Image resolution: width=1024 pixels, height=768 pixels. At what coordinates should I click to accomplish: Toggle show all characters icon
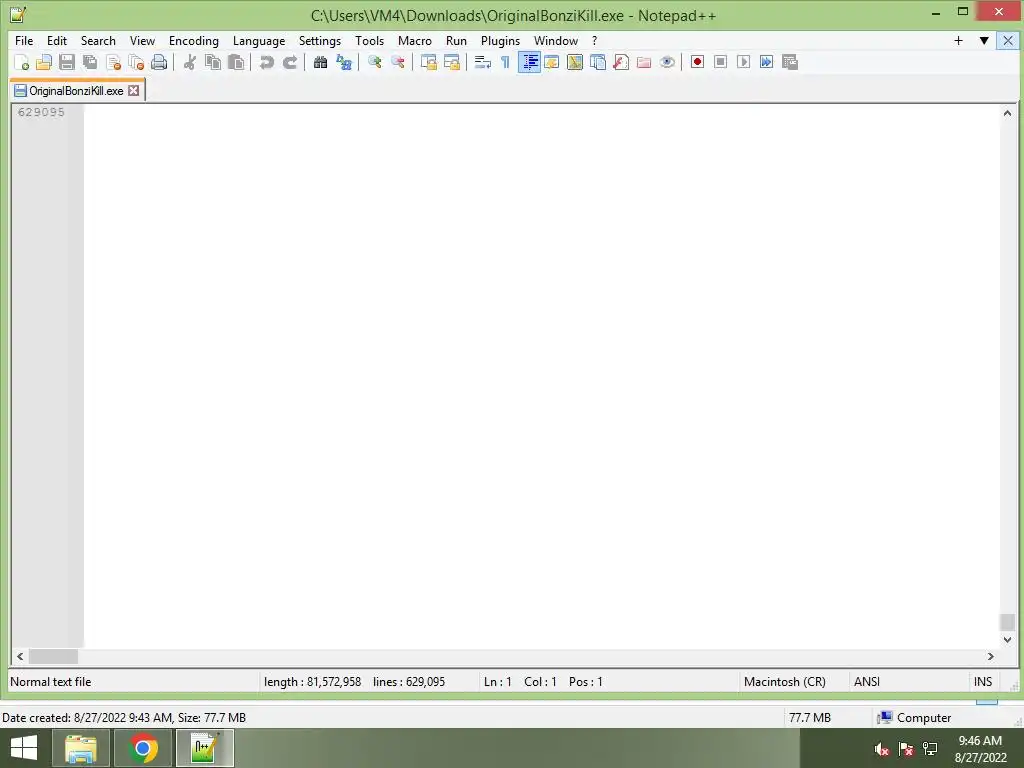pos(505,62)
